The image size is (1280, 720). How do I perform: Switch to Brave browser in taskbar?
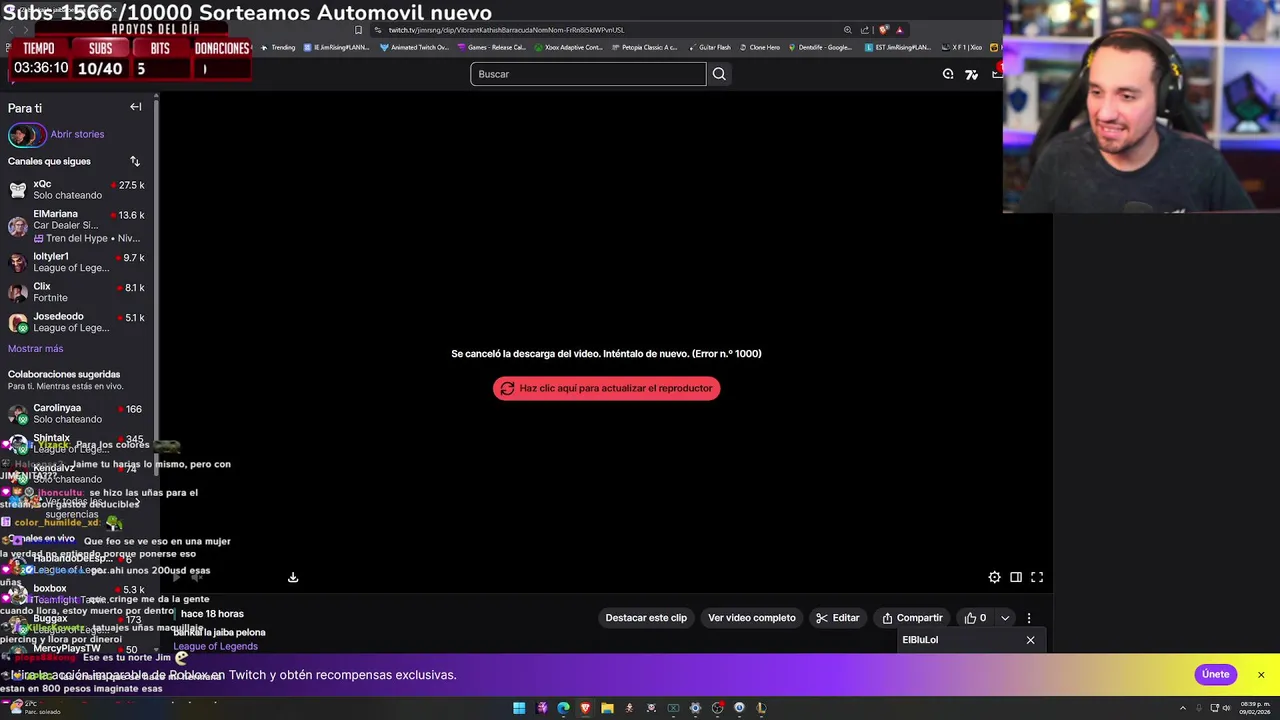[x=585, y=708]
